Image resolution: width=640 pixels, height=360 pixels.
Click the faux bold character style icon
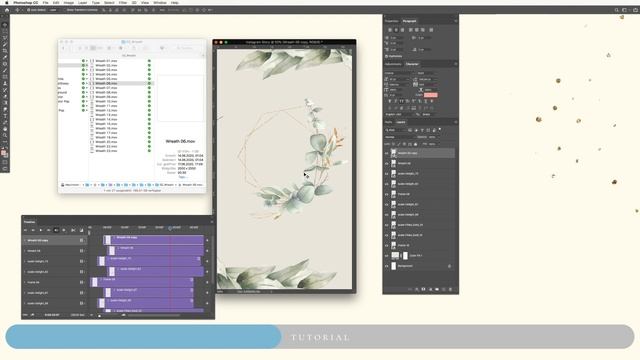[x=390, y=101]
